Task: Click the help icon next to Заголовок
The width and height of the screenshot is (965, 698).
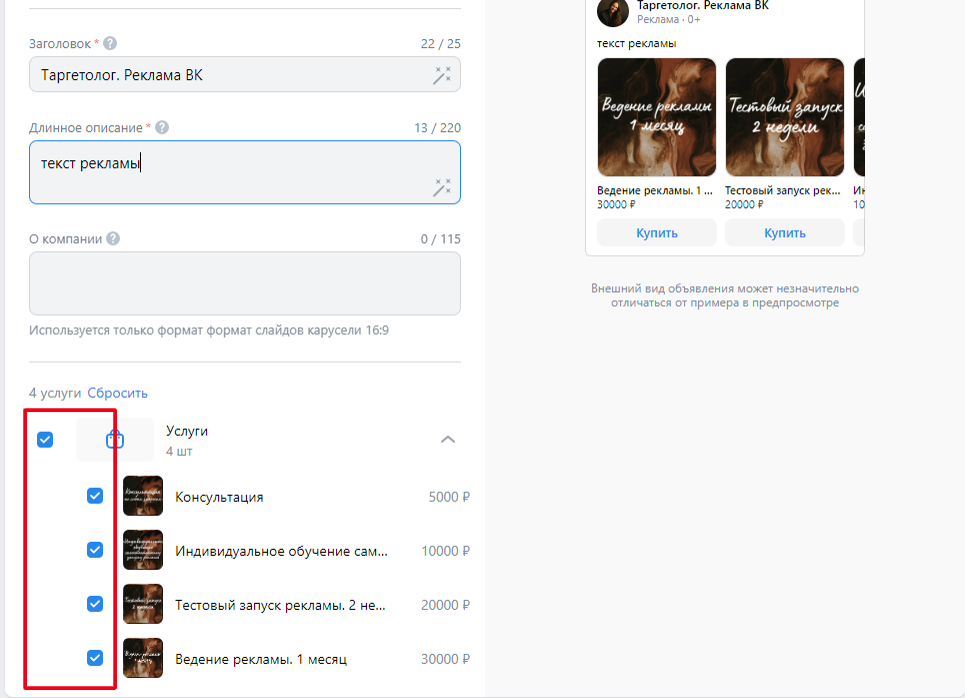Action: [110, 44]
